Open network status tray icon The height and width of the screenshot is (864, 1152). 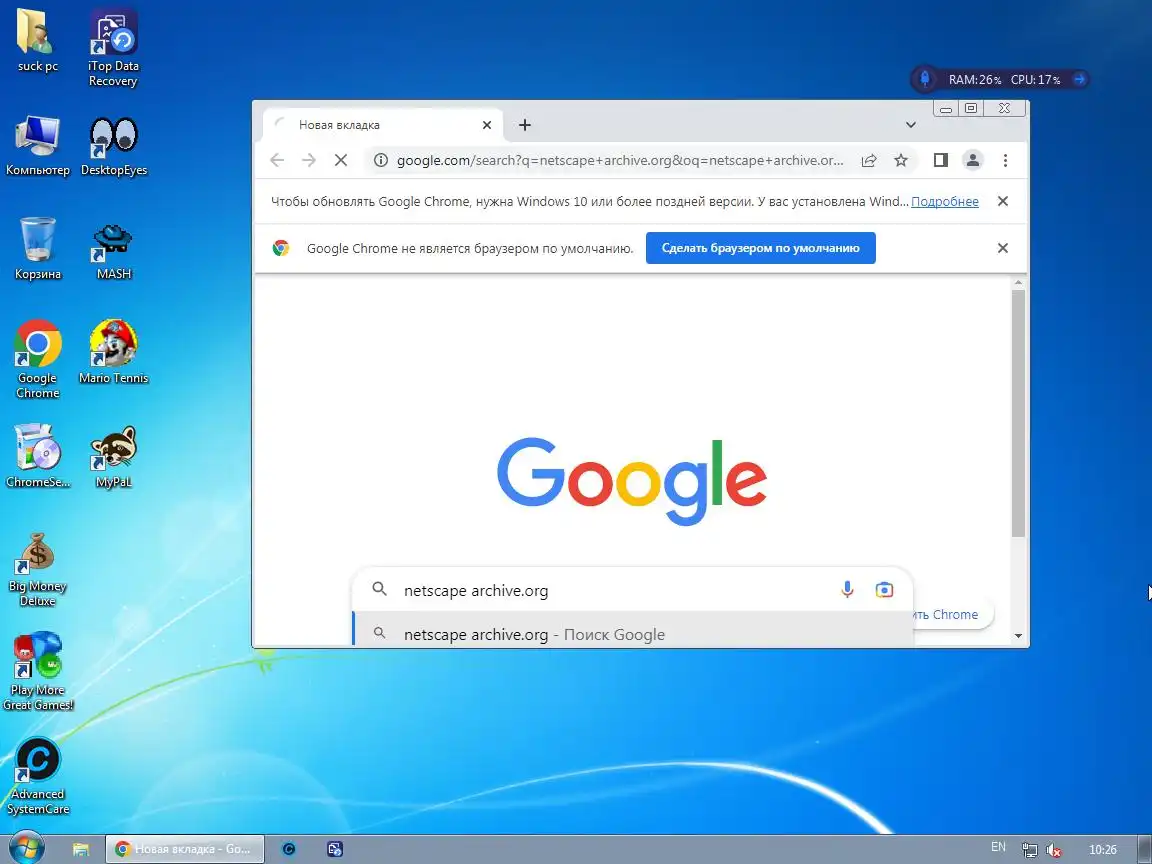tap(1029, 850)
